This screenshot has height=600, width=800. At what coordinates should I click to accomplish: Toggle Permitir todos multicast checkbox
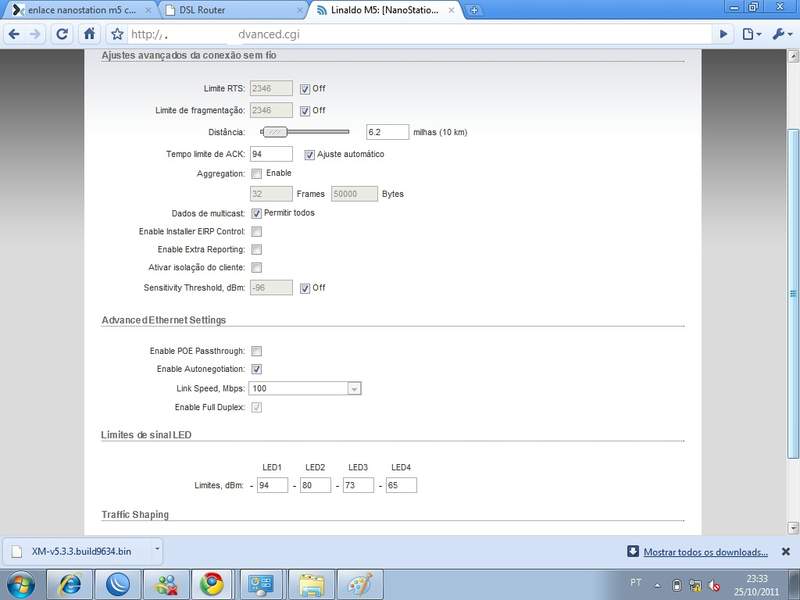(x=257, y=213)
